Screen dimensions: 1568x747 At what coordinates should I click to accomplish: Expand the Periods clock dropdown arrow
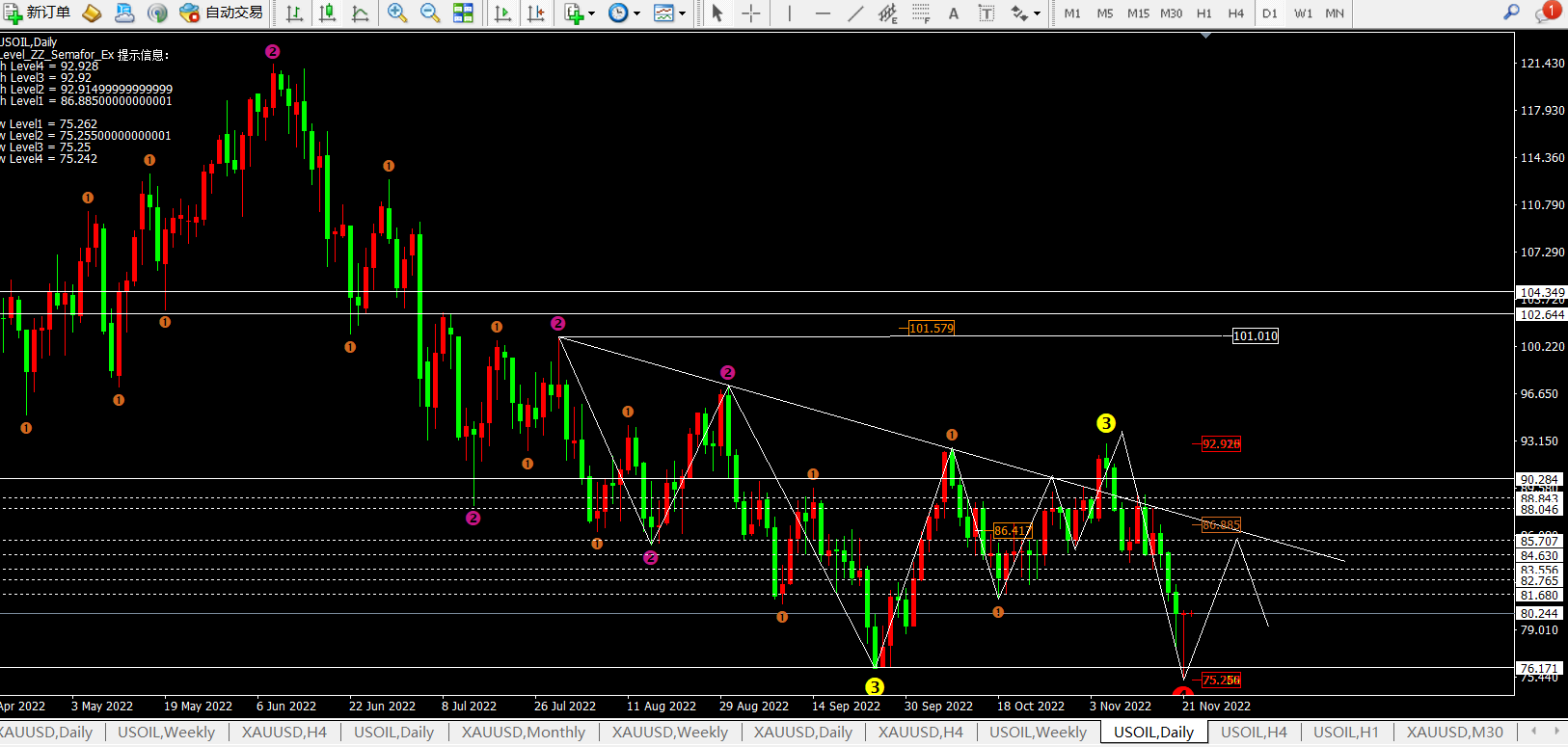[x=636, y=13]
